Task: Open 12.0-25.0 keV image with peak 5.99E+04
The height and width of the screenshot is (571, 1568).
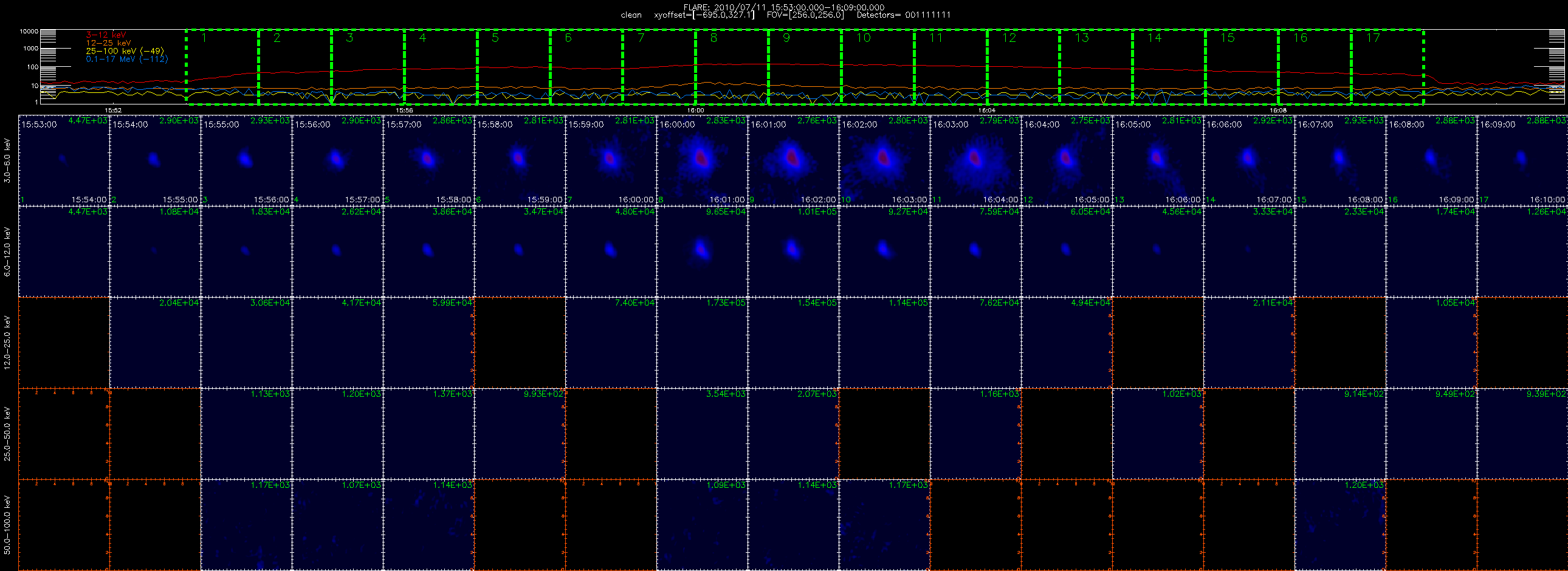Action: click(x=428, y=343)
